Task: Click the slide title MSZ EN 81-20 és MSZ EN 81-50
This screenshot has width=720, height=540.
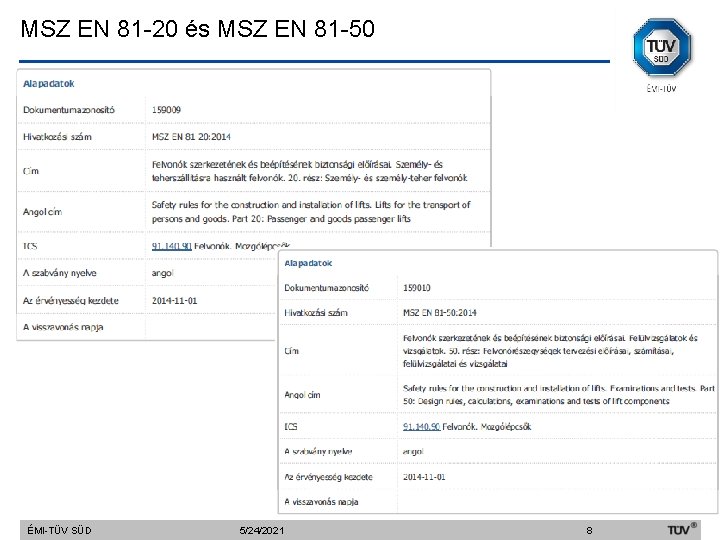Action: tap(198, 28)
